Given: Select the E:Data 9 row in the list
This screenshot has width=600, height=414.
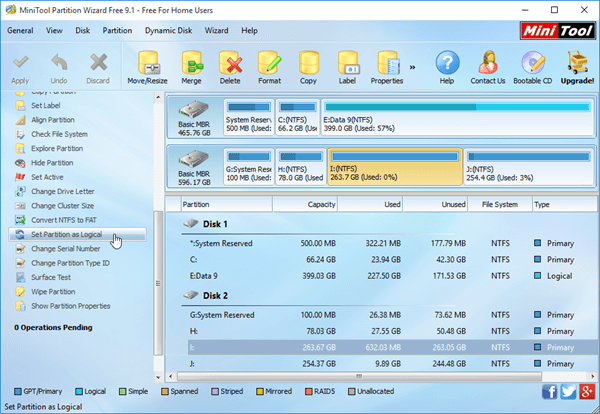Looking at the screenshot, I should [x=381, y=276].
